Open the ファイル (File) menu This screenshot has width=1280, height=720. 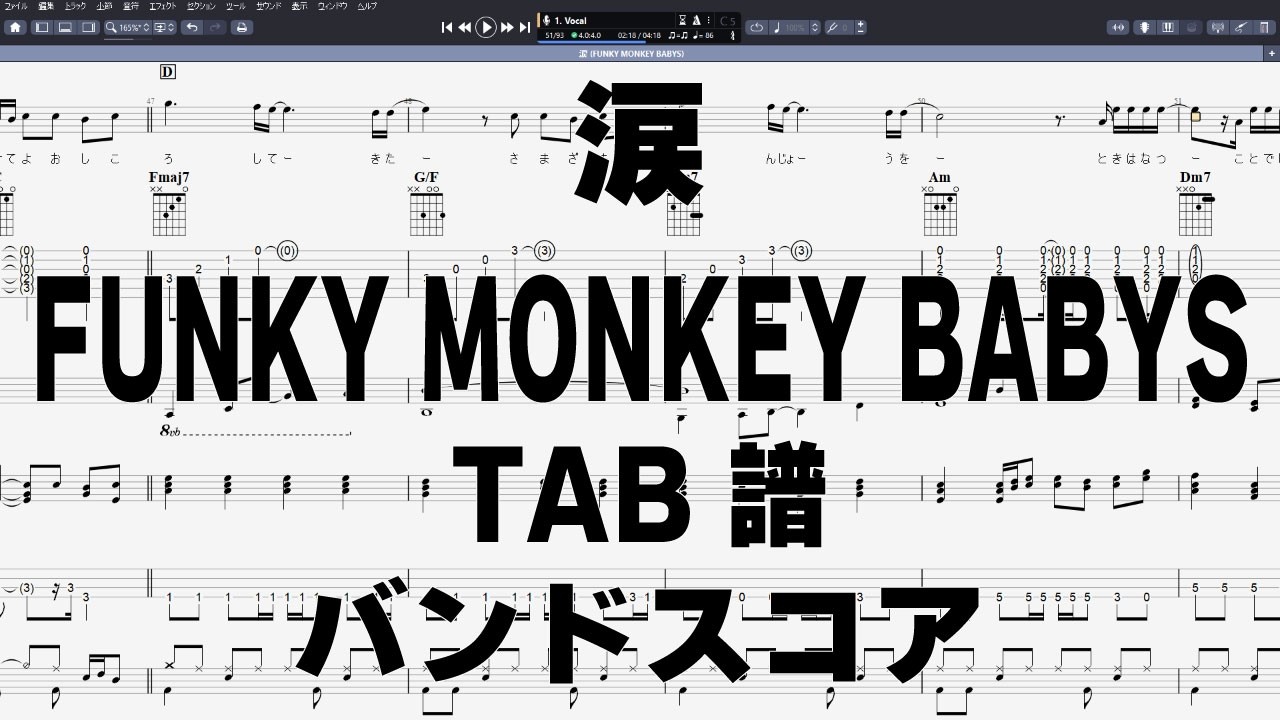coord(16,6)
